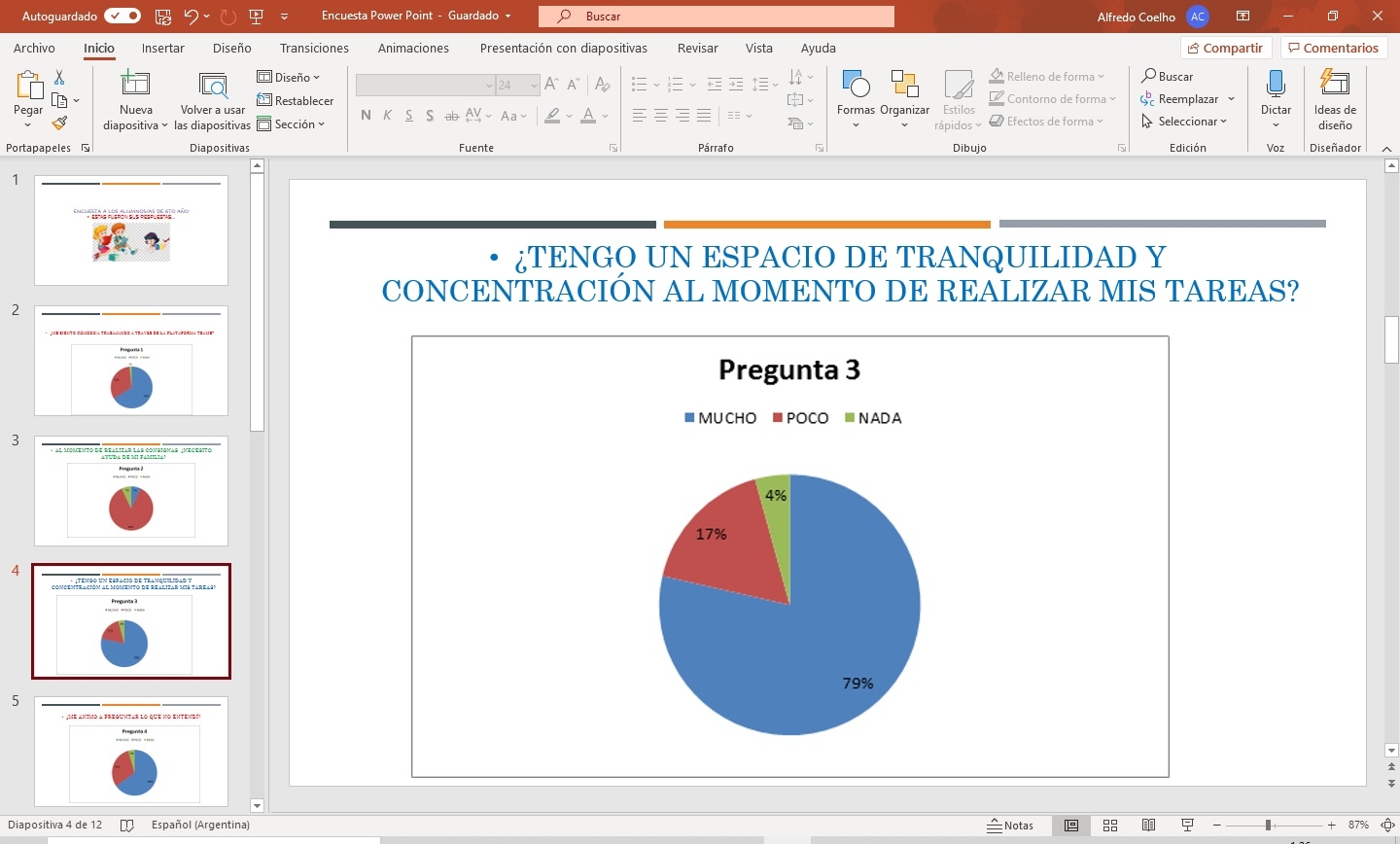Click the Pegar paste icon

[28, 87]
